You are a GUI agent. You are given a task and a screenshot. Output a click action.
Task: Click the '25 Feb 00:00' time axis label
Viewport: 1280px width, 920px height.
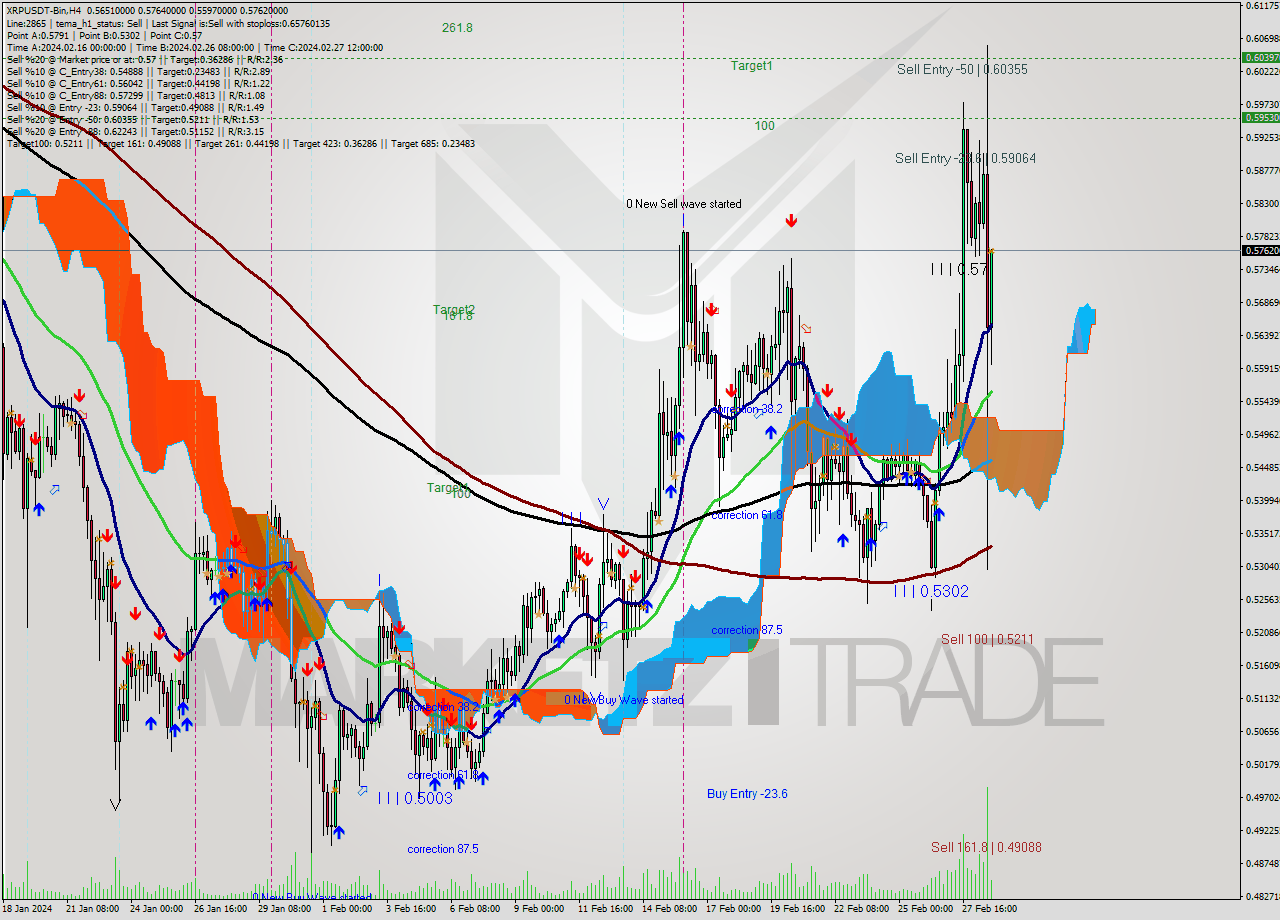pyautogui.click(x=925, y=909)
